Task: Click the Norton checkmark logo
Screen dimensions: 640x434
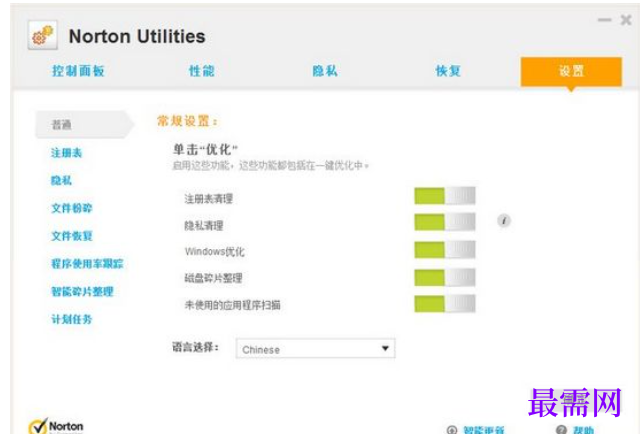Action: coord(38,426)
